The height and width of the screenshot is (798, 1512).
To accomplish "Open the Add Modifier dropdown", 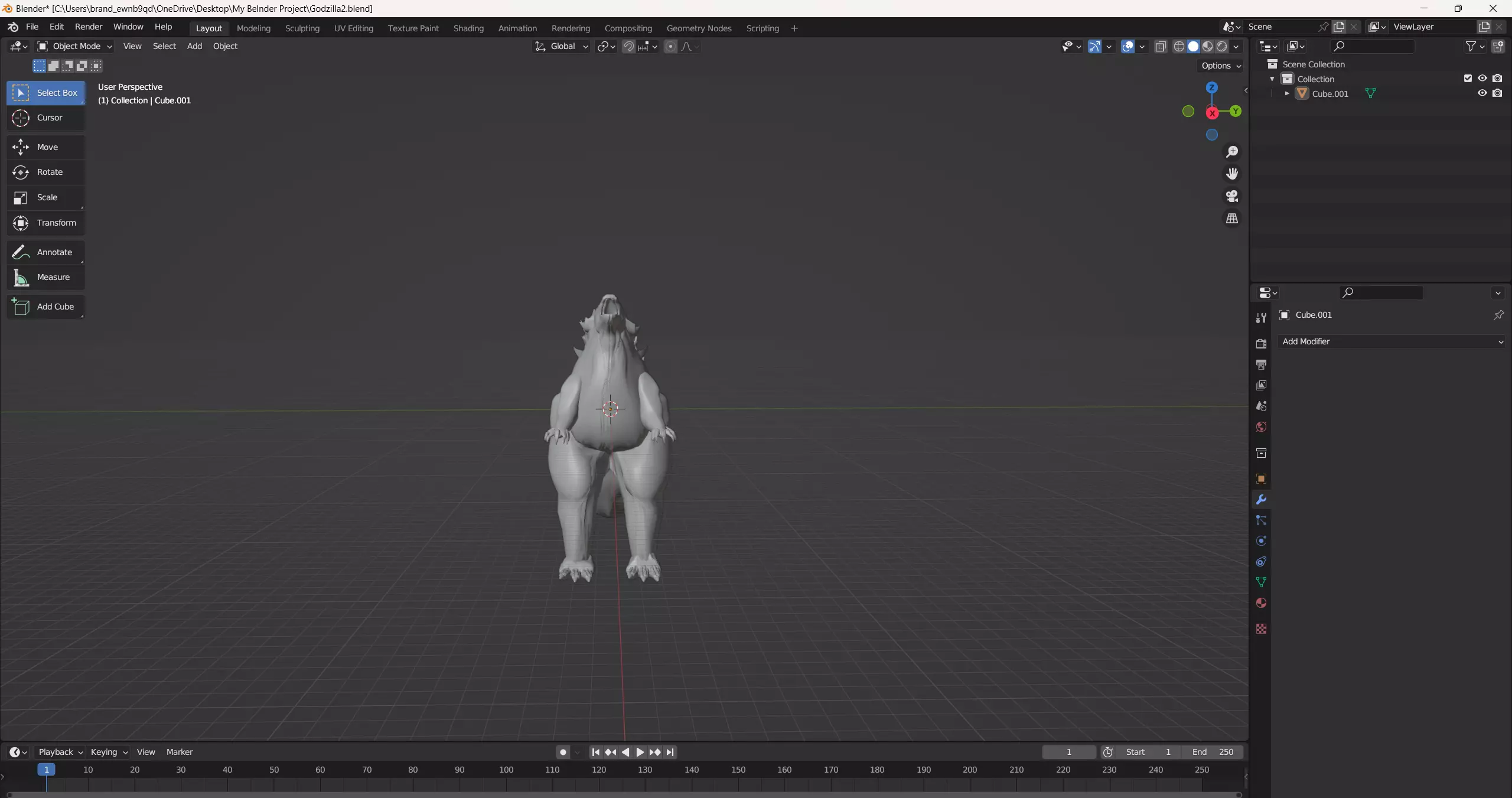I will [1392, 341].
